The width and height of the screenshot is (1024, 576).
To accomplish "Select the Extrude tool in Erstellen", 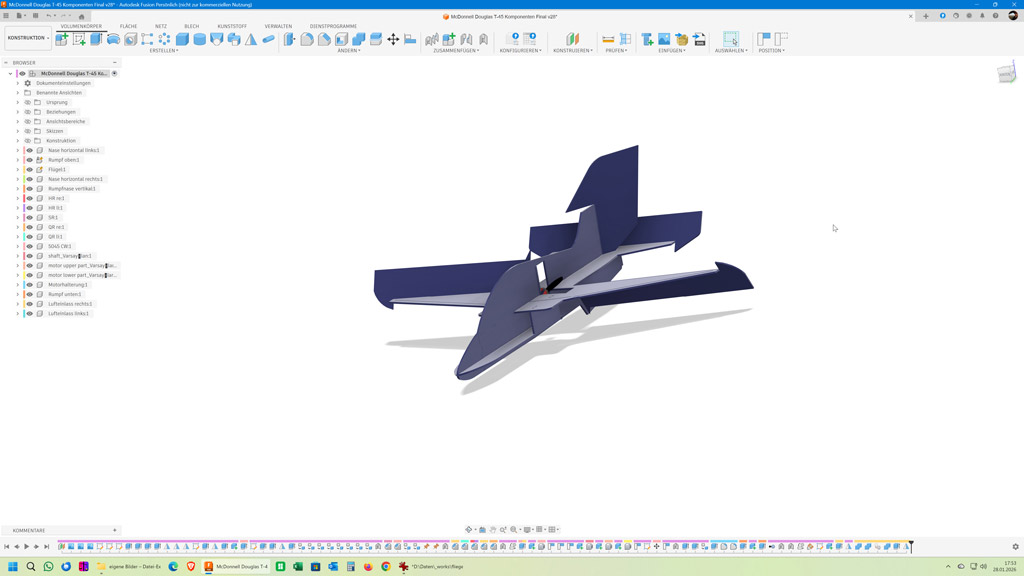I will pyautogui.click(x=96, y=39).
